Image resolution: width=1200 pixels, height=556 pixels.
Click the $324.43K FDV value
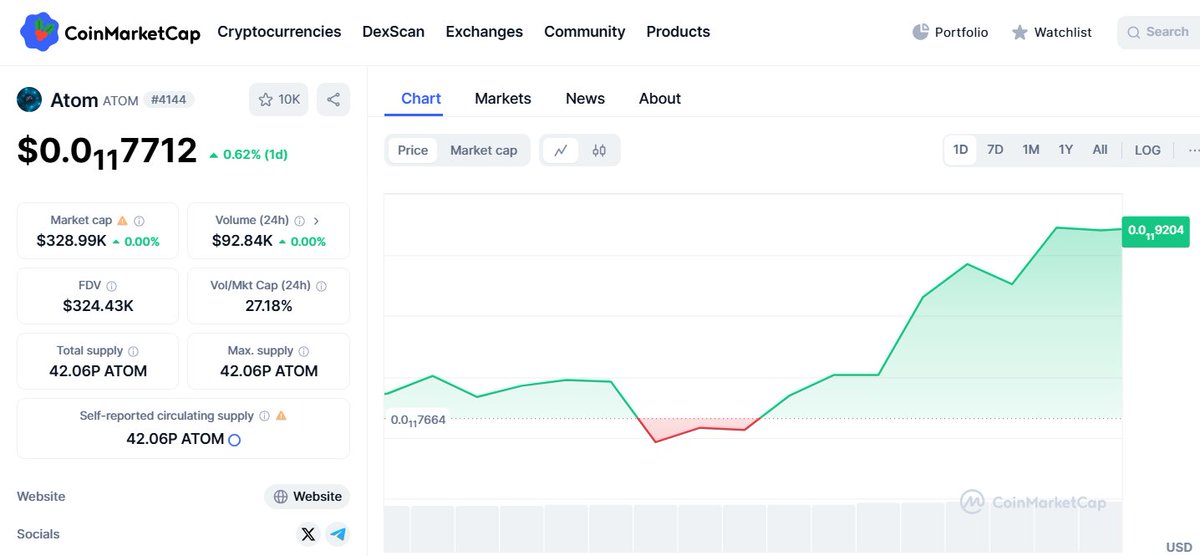(x=98, y=306)
